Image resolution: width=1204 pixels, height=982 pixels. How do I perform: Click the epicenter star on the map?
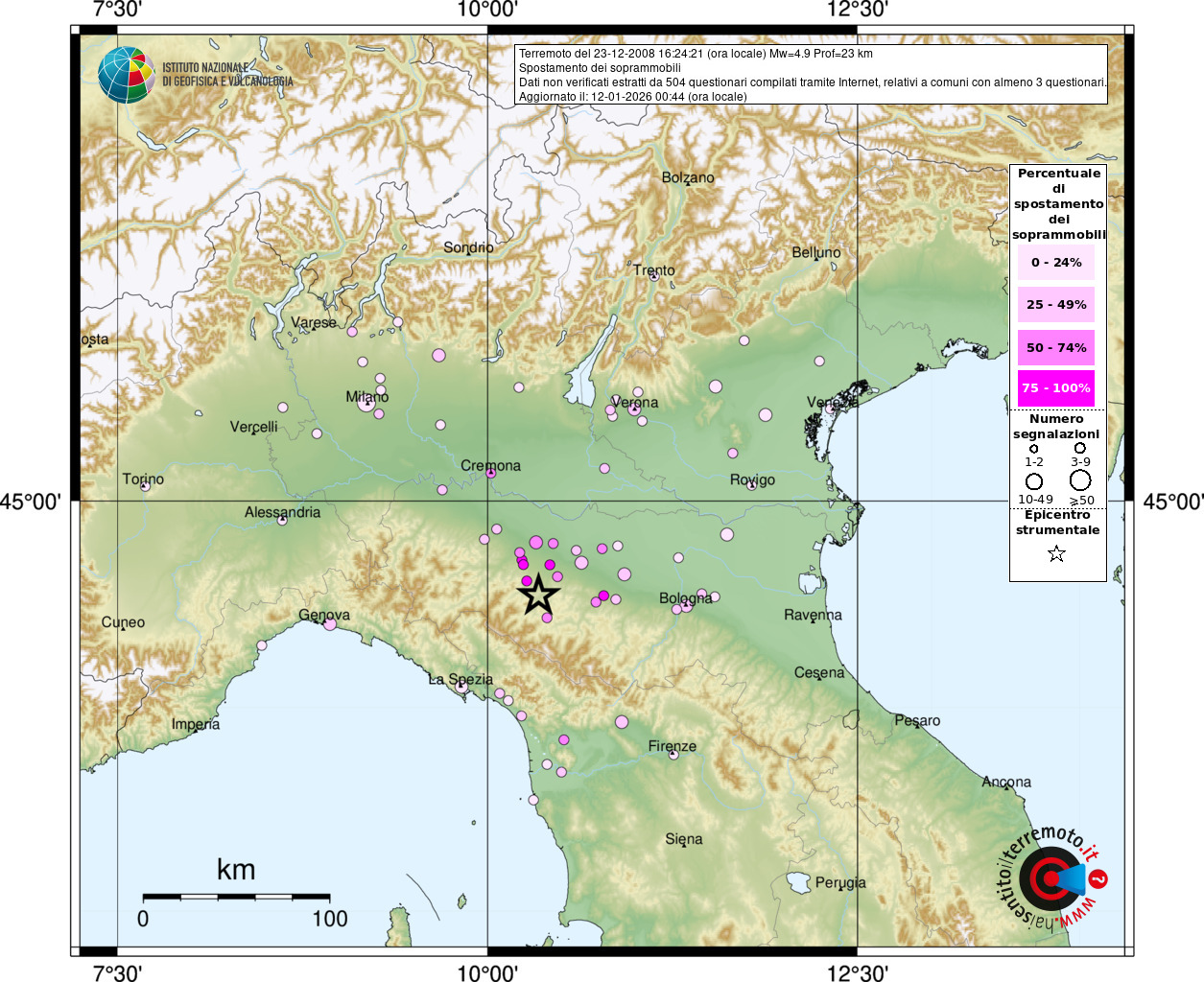539,595
